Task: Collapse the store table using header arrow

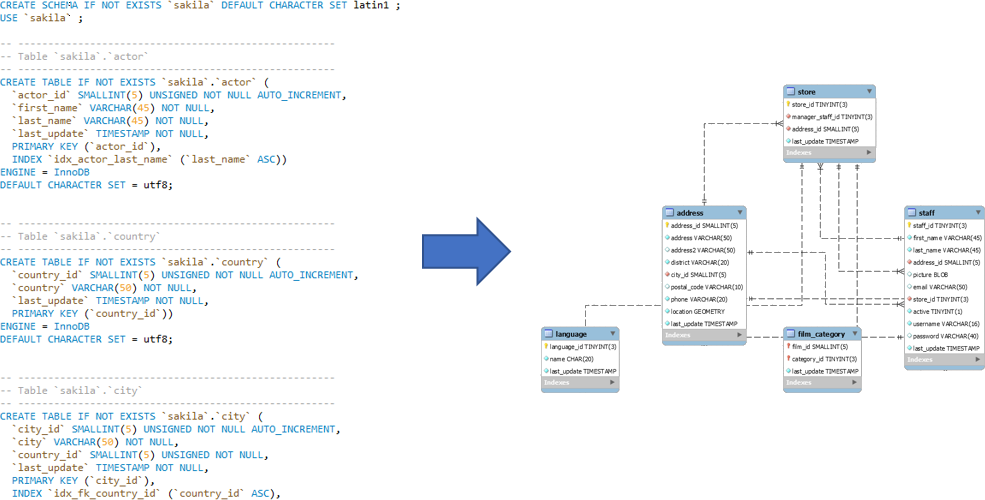Action: (869, 92)
